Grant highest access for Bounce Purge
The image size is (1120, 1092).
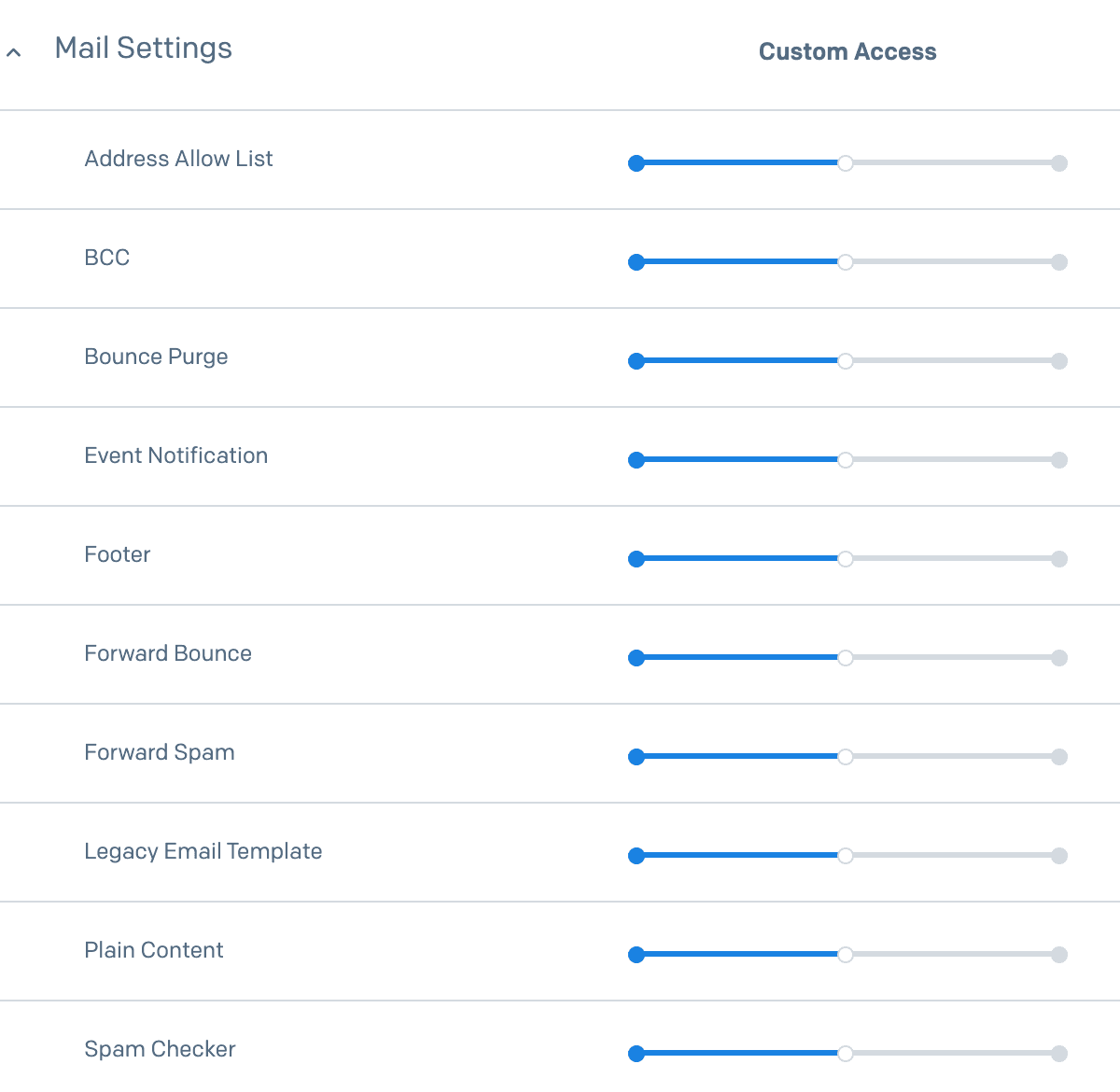(1059, 361)
